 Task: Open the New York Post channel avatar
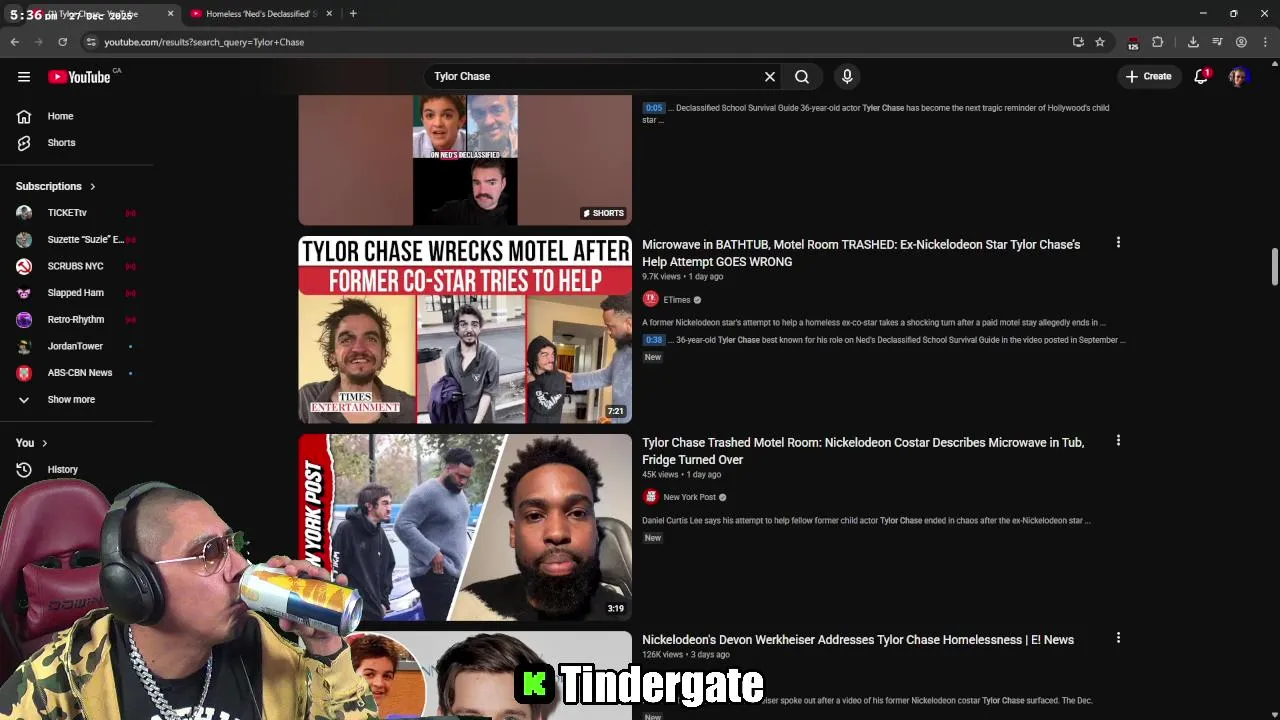click(651, 497)
